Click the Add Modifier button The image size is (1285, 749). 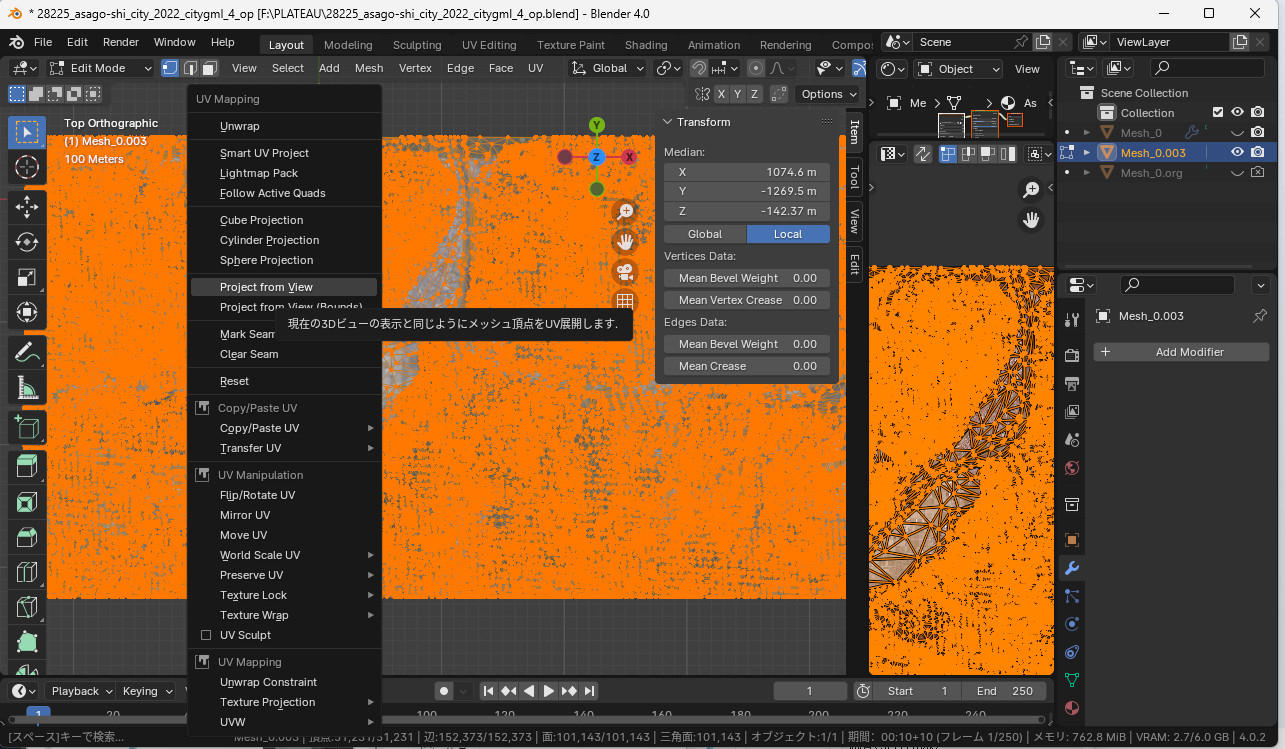(1180, 352)
